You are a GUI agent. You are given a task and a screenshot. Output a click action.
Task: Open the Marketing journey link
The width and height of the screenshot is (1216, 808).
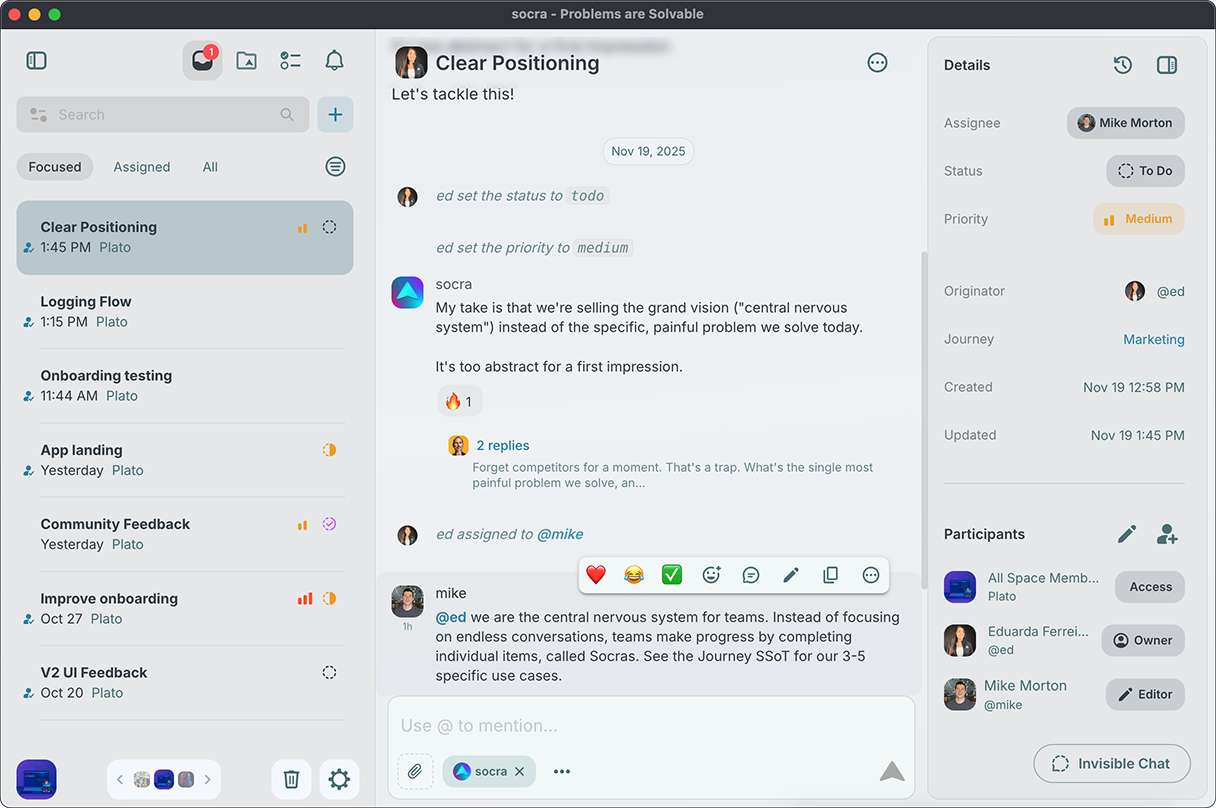tap(1153, 339)
